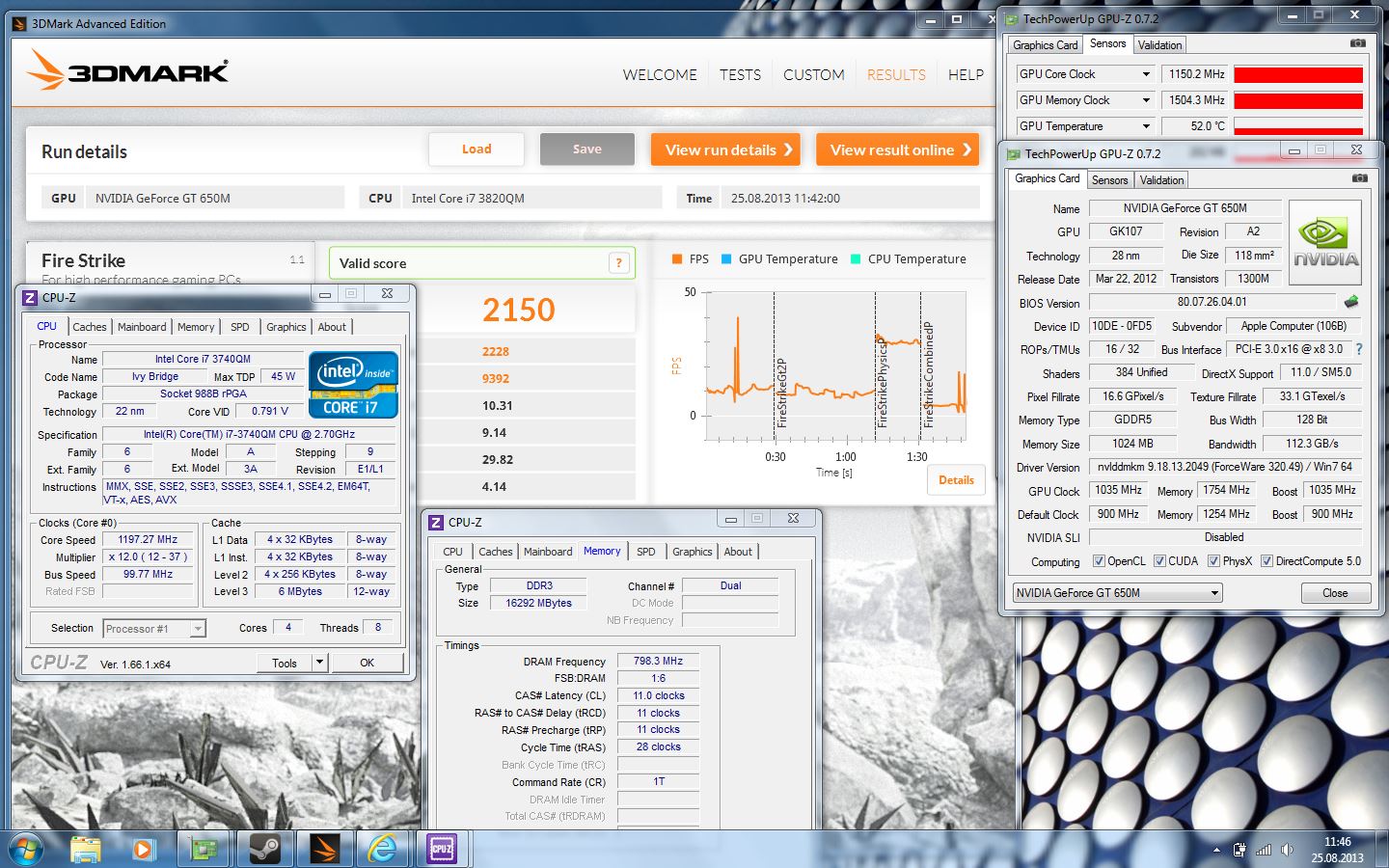Click the Details button under the chart
Image resolution: width=1389 pixels, height=868 pixels.
(x=956, y=480)
